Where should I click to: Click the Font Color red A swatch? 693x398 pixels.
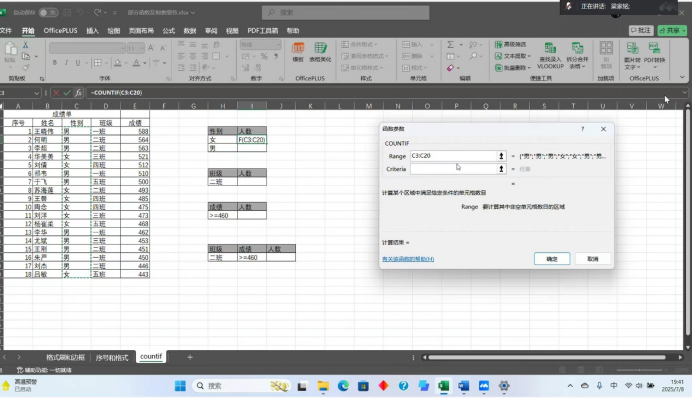click(137, 63)
